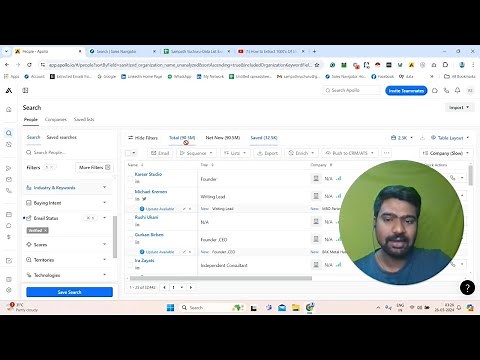Open the Company (Slow) sort dropdown
Image resolution: width=480 pixels, height=360 pixels.
point(445,153)
